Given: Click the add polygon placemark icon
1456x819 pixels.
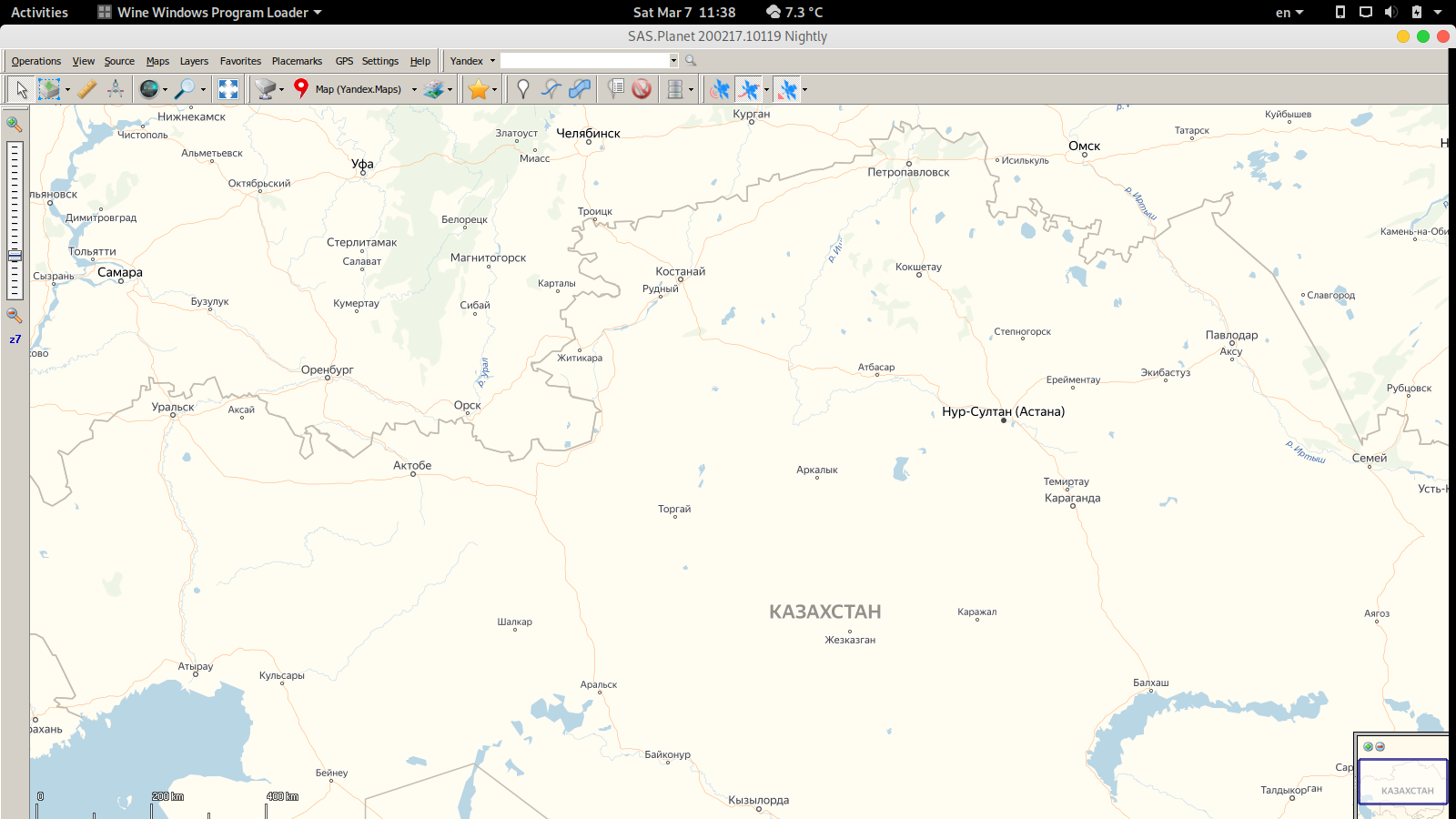Looking at the screenshot, I should 580,89.
